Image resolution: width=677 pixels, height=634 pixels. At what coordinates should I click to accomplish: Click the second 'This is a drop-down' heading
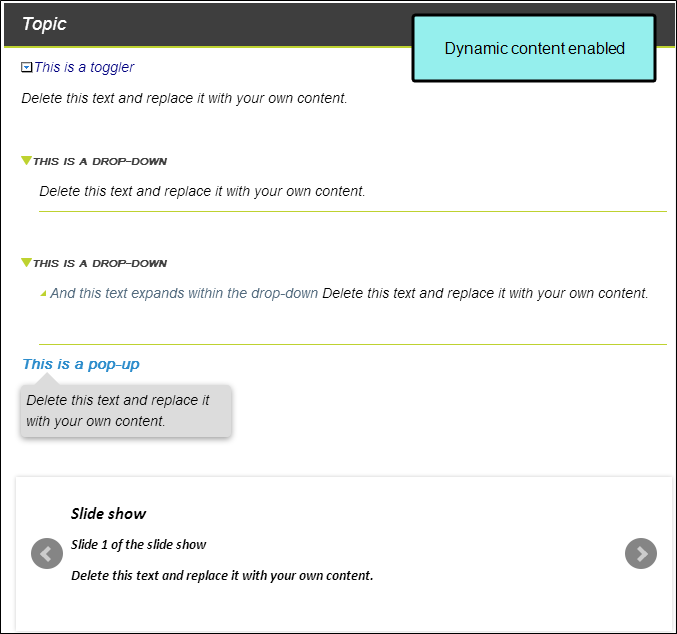[100, 263]
